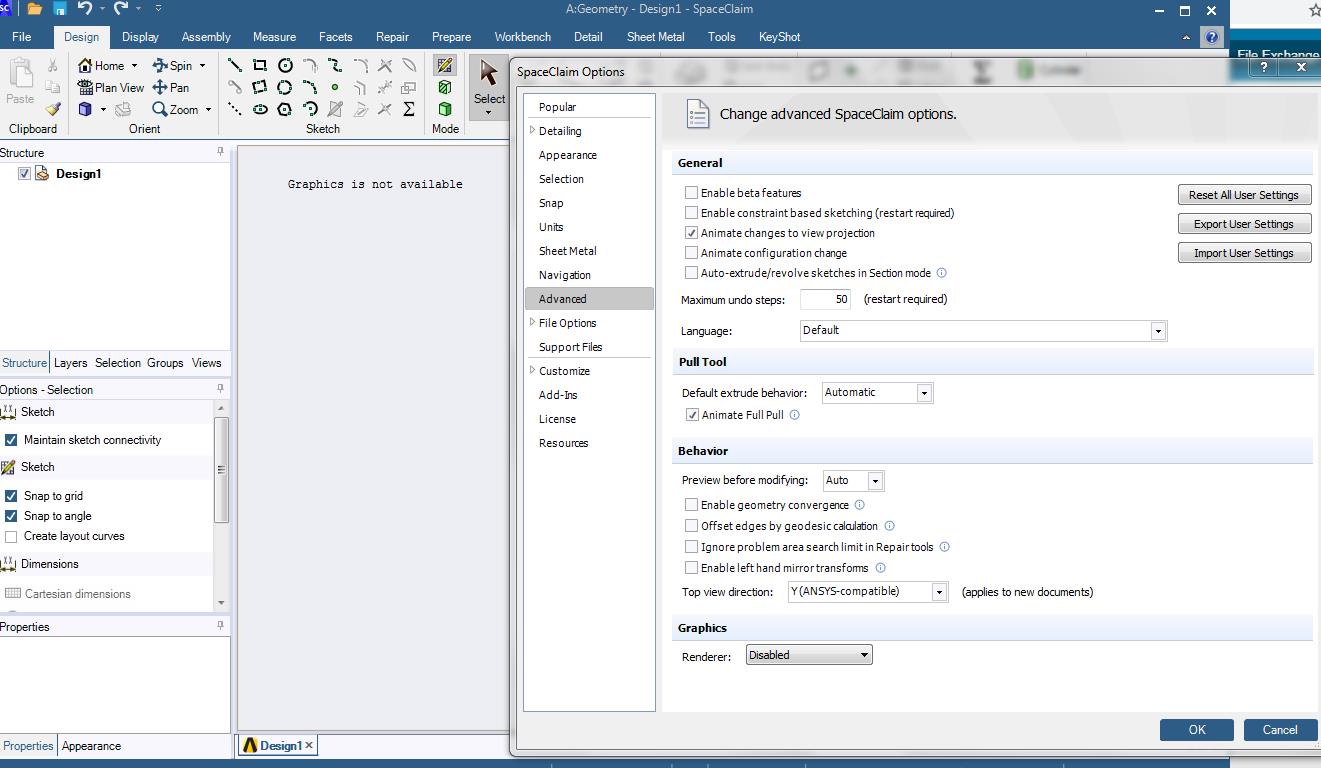Open the Display ribbon tab

click(140, 37)
